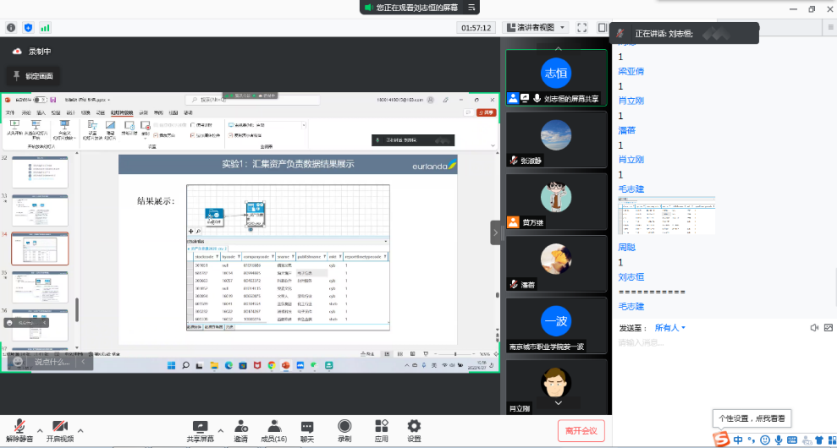Click the send image icon in chat

[828, 327]
